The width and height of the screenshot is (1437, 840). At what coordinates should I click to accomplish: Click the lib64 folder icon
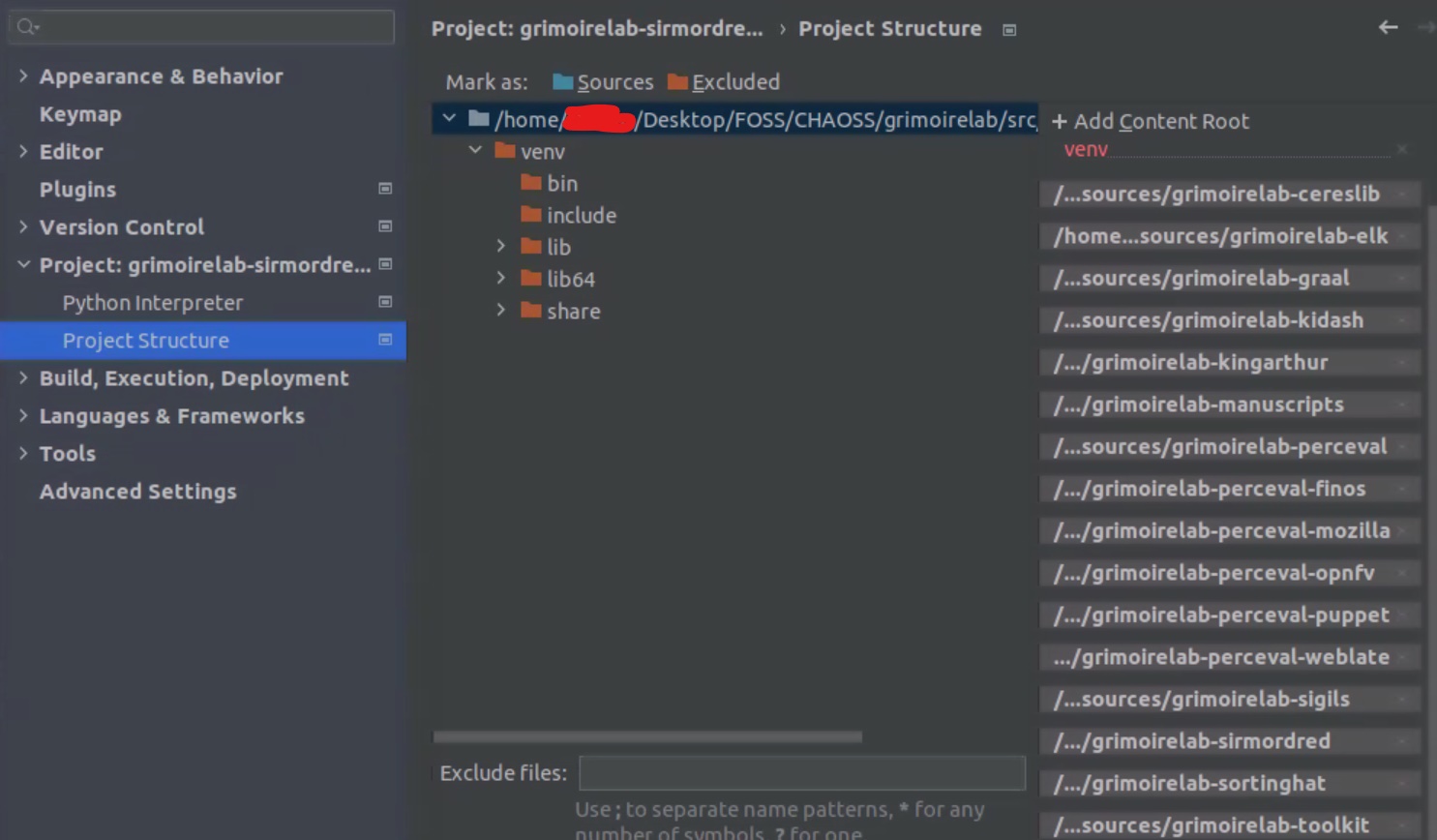[x=531, y=278]
